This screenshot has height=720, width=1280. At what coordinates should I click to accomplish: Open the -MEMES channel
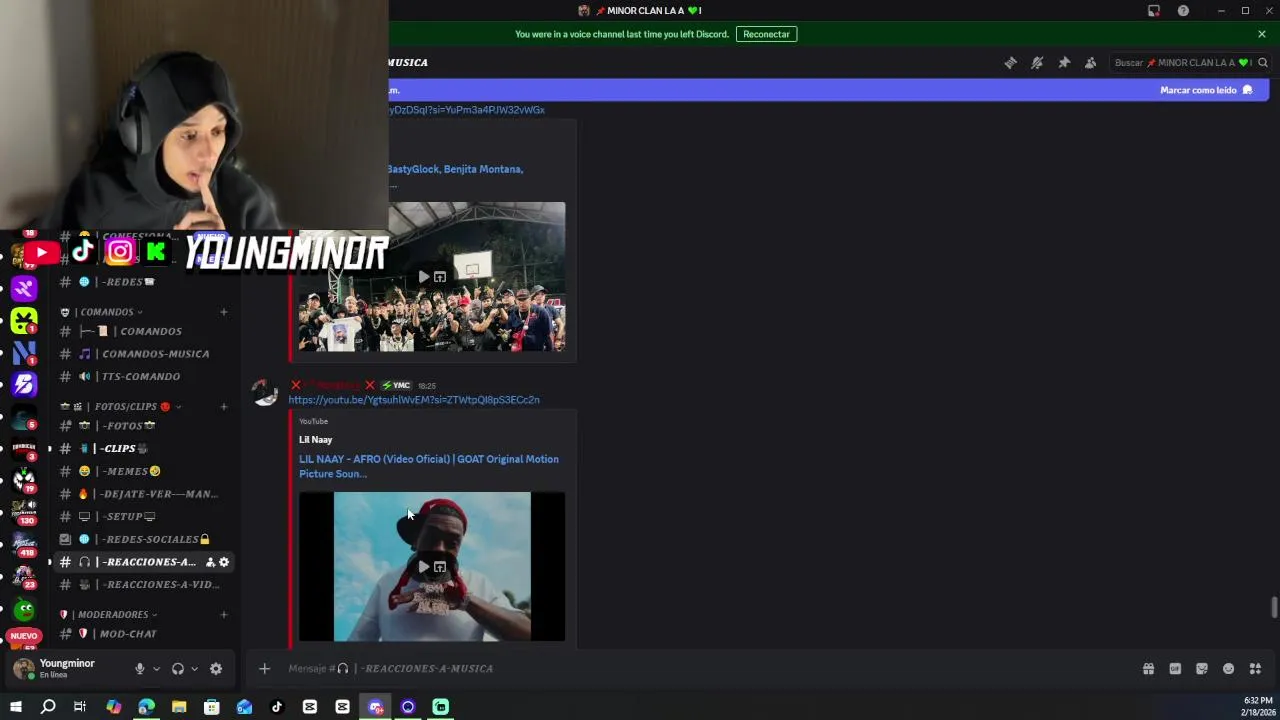(x=145, y=471)
